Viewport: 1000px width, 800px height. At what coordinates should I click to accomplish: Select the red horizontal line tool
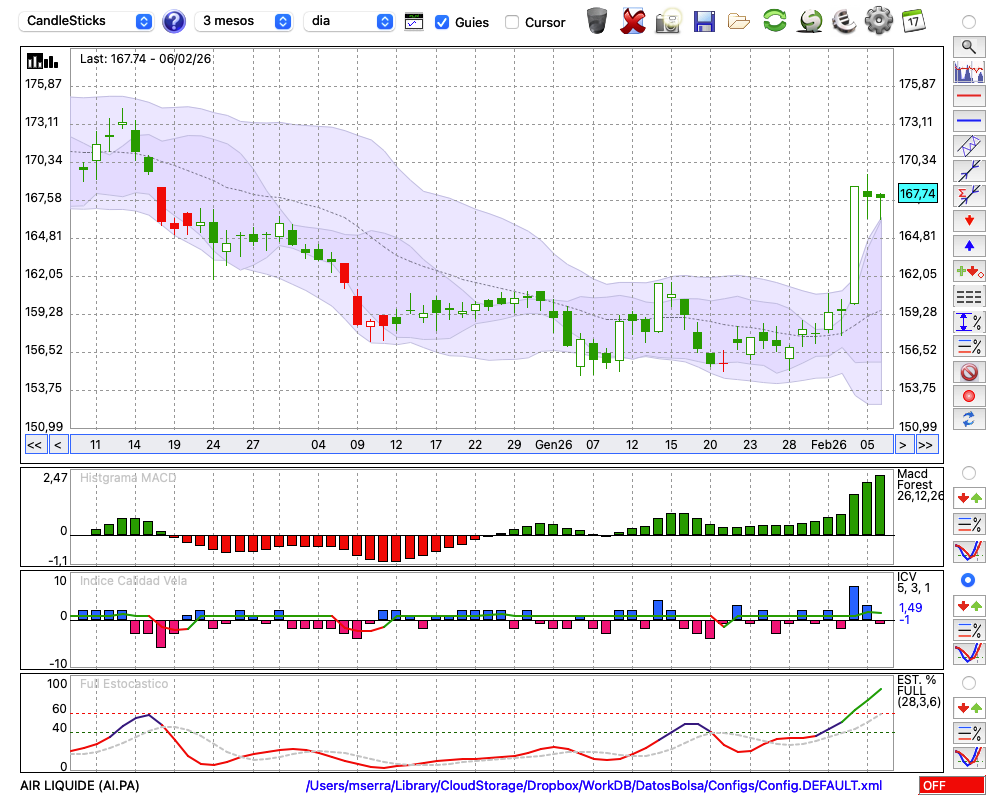click(x=968, y=96)
